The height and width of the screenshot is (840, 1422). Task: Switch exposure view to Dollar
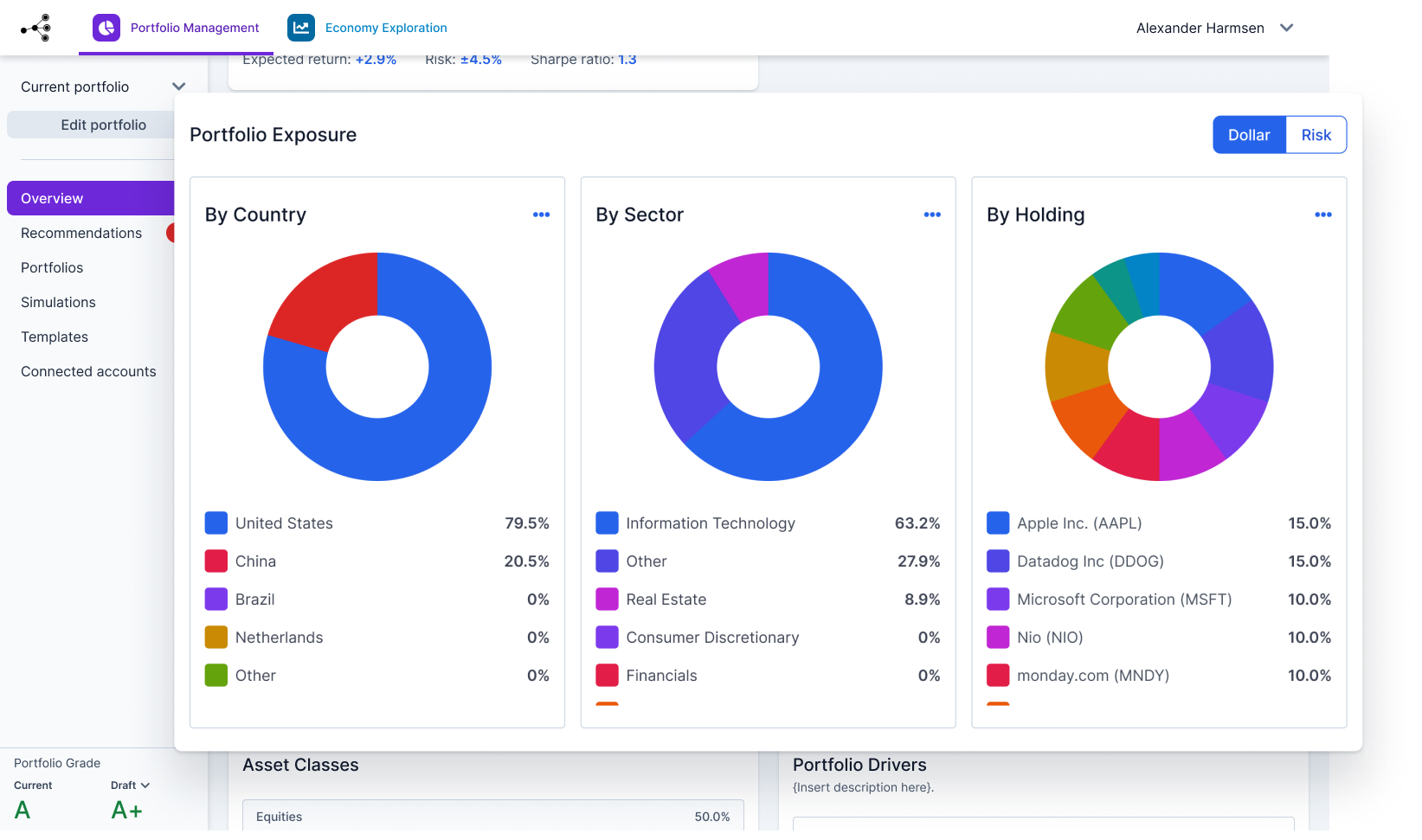1249,135
